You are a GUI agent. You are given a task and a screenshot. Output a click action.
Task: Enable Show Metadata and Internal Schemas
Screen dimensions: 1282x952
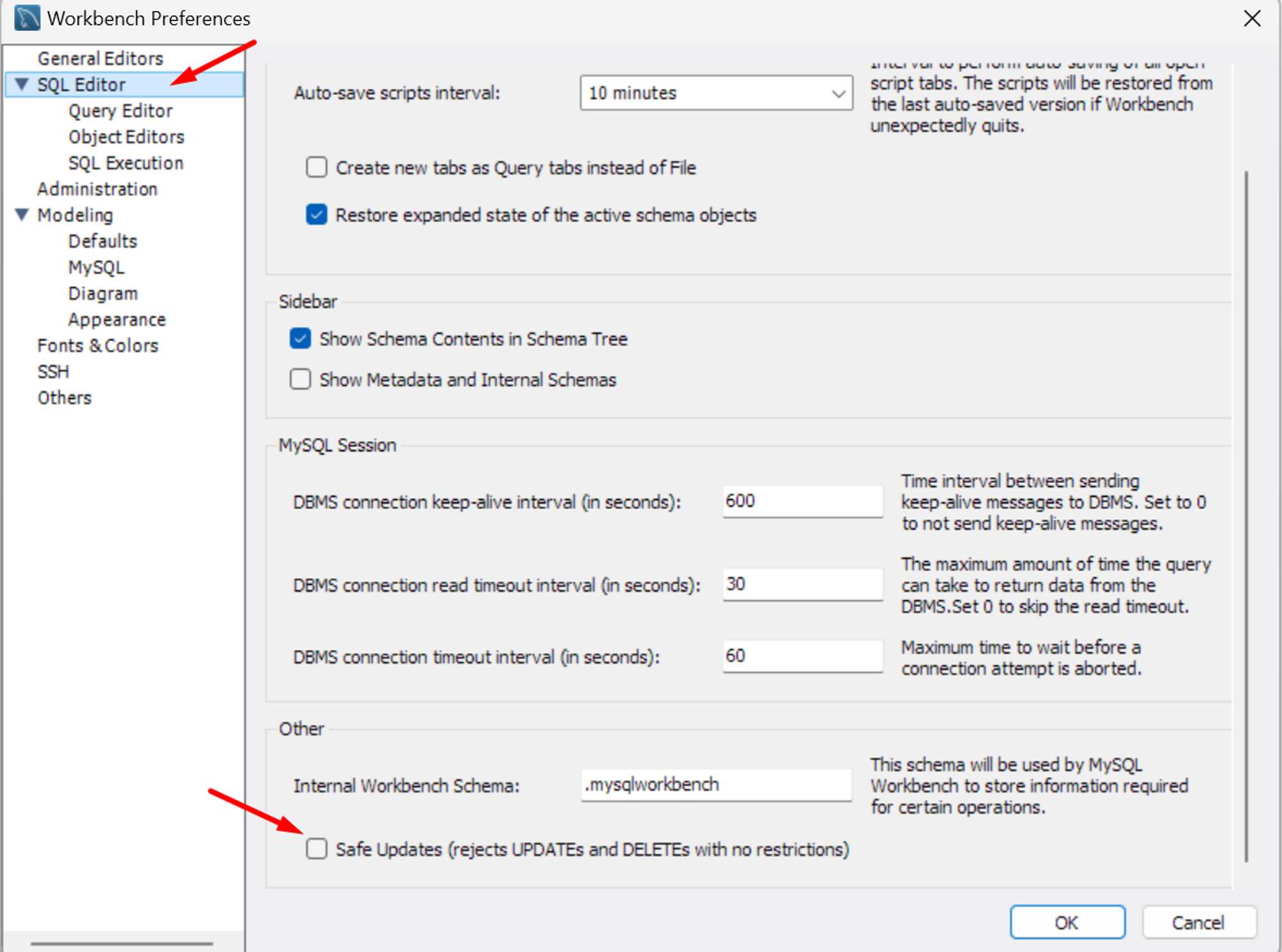coord(300,380)
